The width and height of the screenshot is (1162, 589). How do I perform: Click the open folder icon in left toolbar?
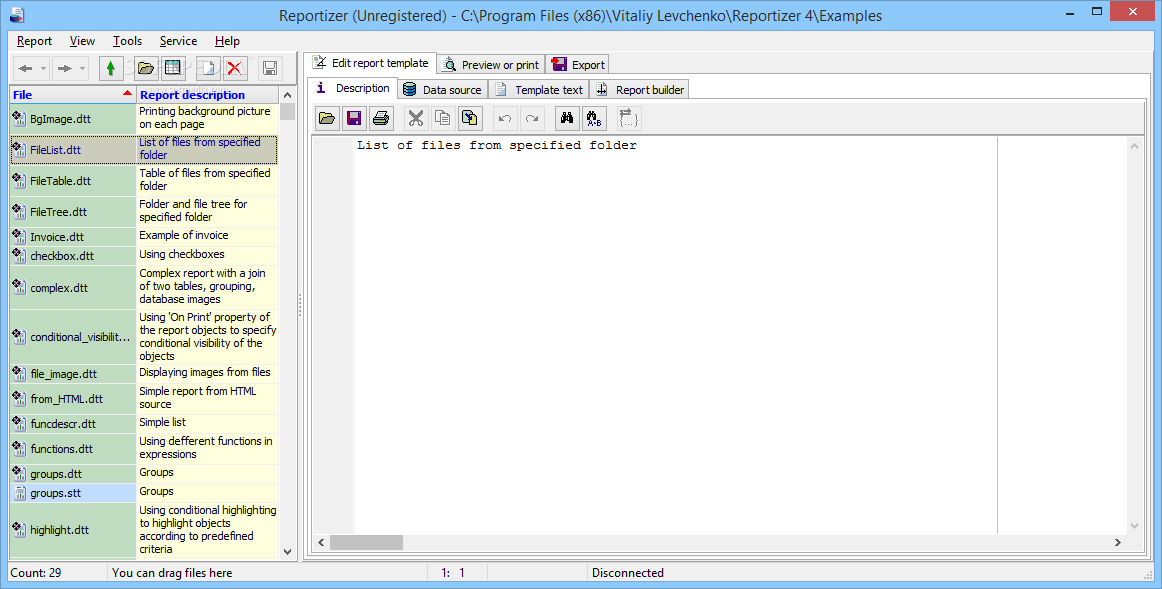pos(146,69)
